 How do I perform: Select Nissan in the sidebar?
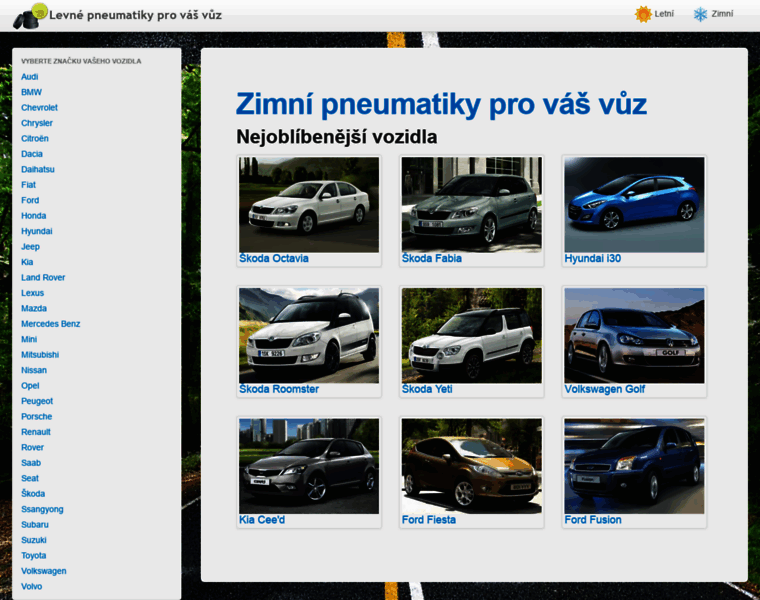[34, 370]
